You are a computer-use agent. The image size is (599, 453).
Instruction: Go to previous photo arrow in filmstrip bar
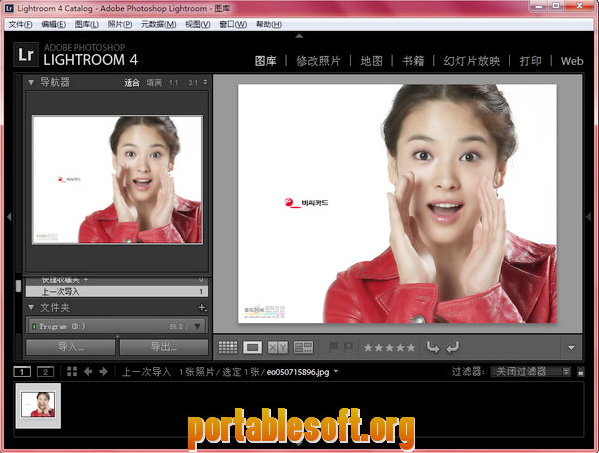[88, 371]
